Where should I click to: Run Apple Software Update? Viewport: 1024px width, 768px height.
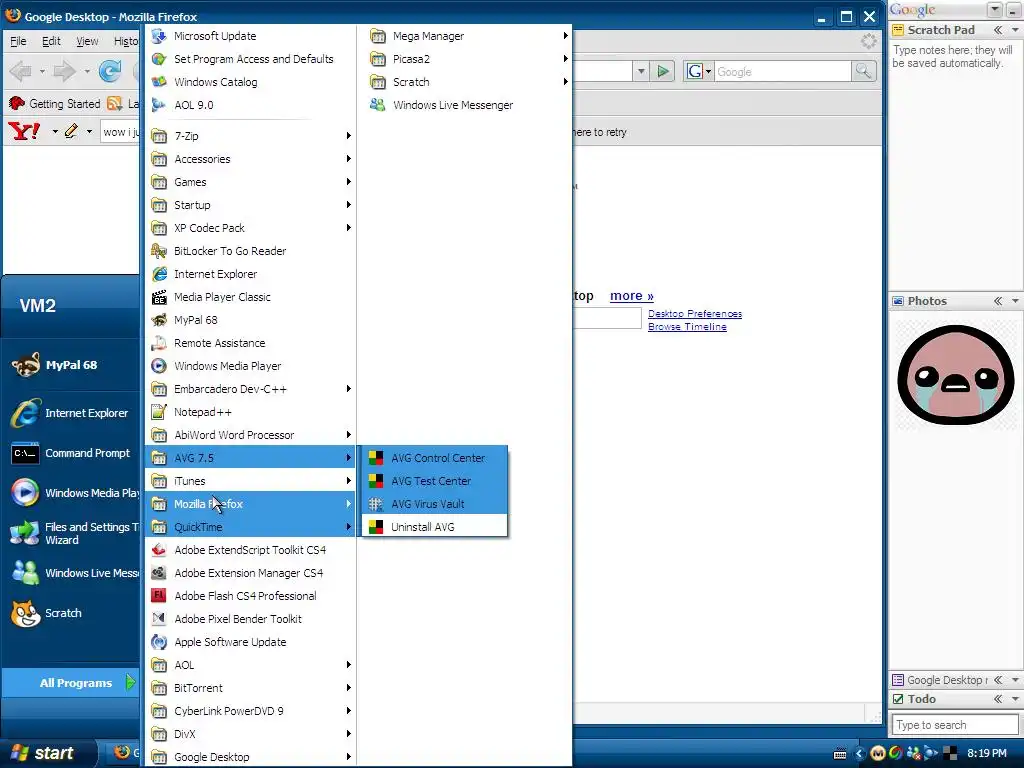point(251,642)
